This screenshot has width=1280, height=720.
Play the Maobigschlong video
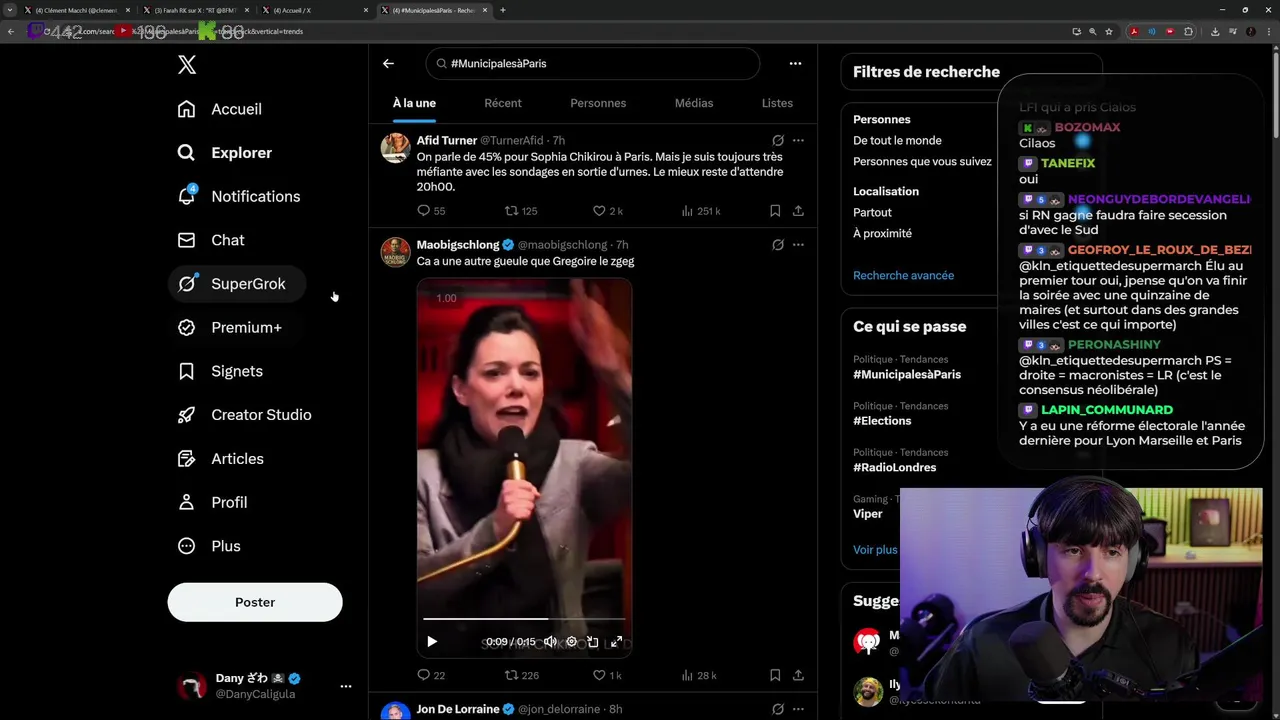coord(432,642)
